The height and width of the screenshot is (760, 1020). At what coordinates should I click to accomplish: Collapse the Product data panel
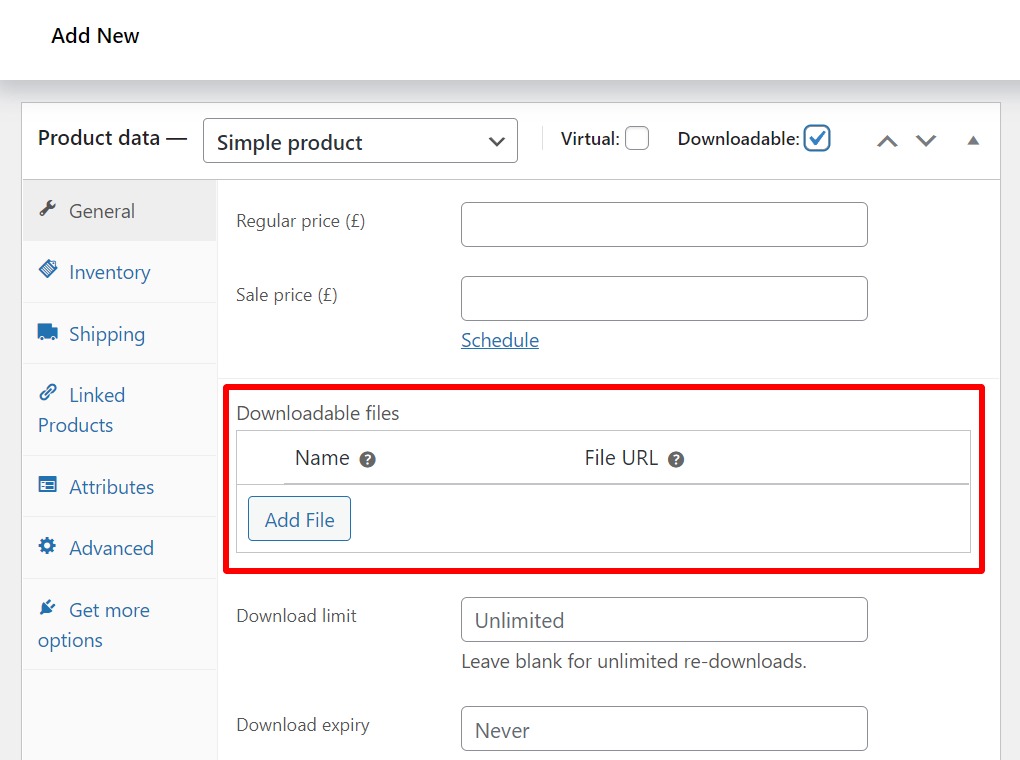tap(972, 141)
